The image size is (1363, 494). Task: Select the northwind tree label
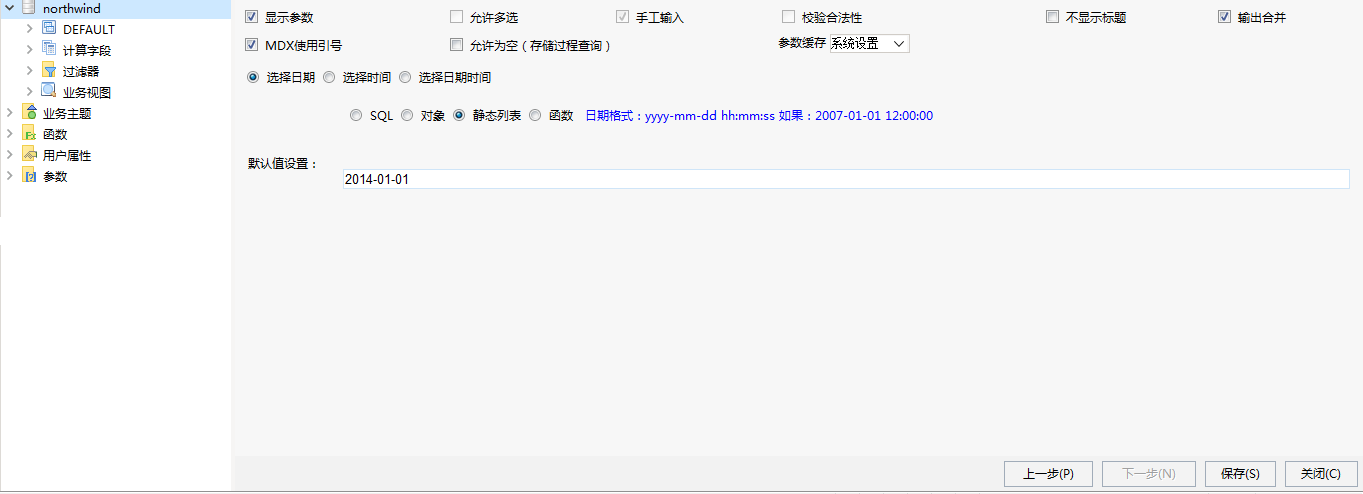[72, 8]
